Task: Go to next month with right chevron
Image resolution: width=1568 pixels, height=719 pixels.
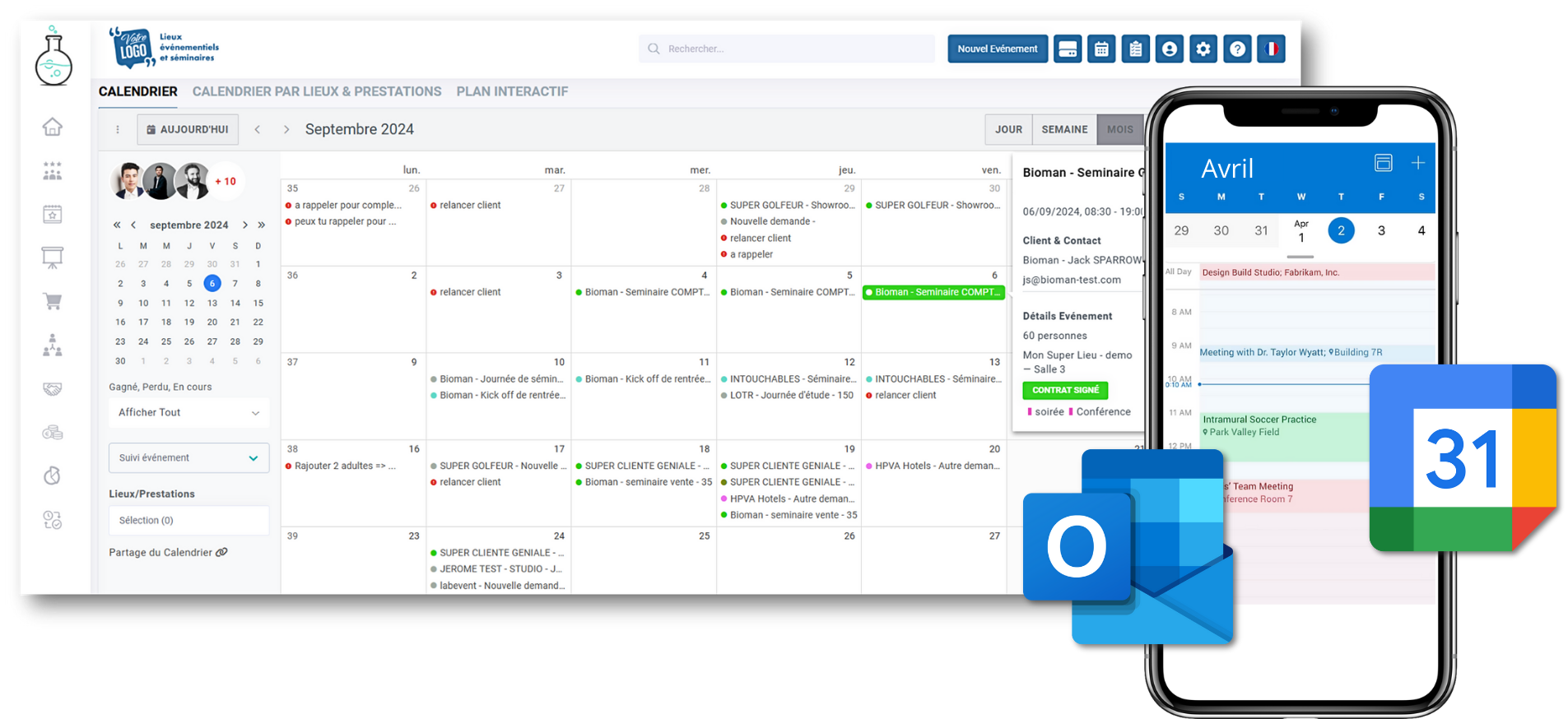Action: click(x=286, y=129)
